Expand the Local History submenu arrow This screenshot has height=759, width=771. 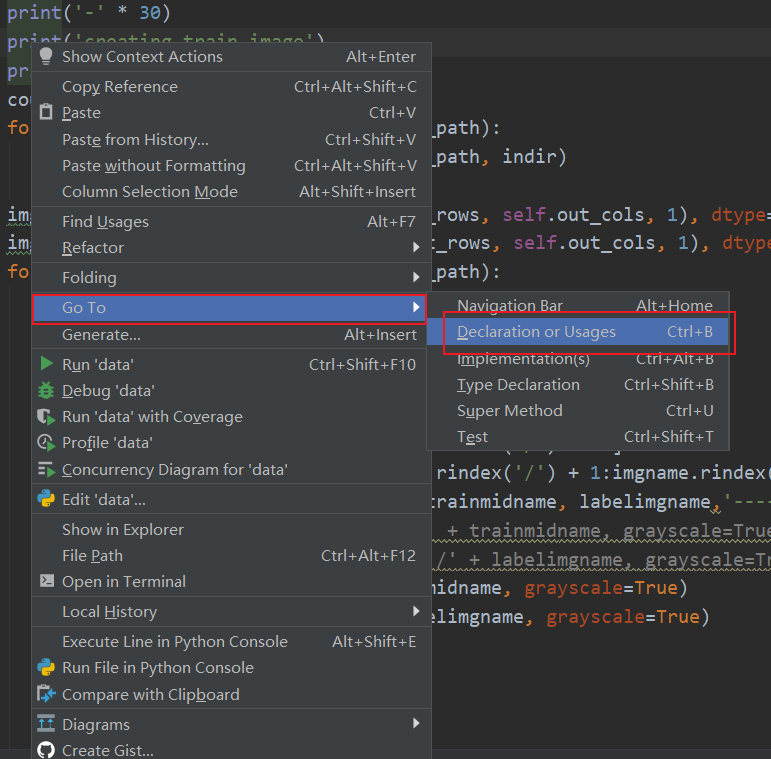[416, 611]
